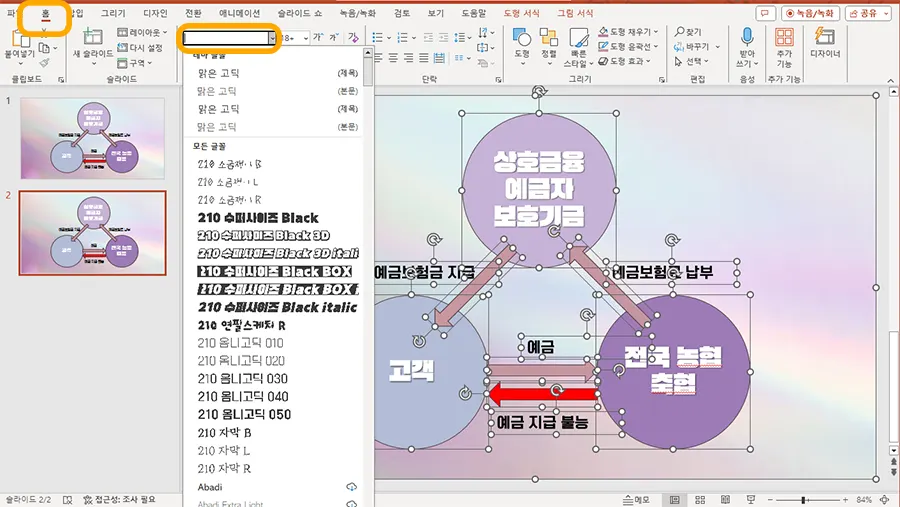Click the decrease indent icon
The height and width of the screenshot is (507, 900).
428,37
